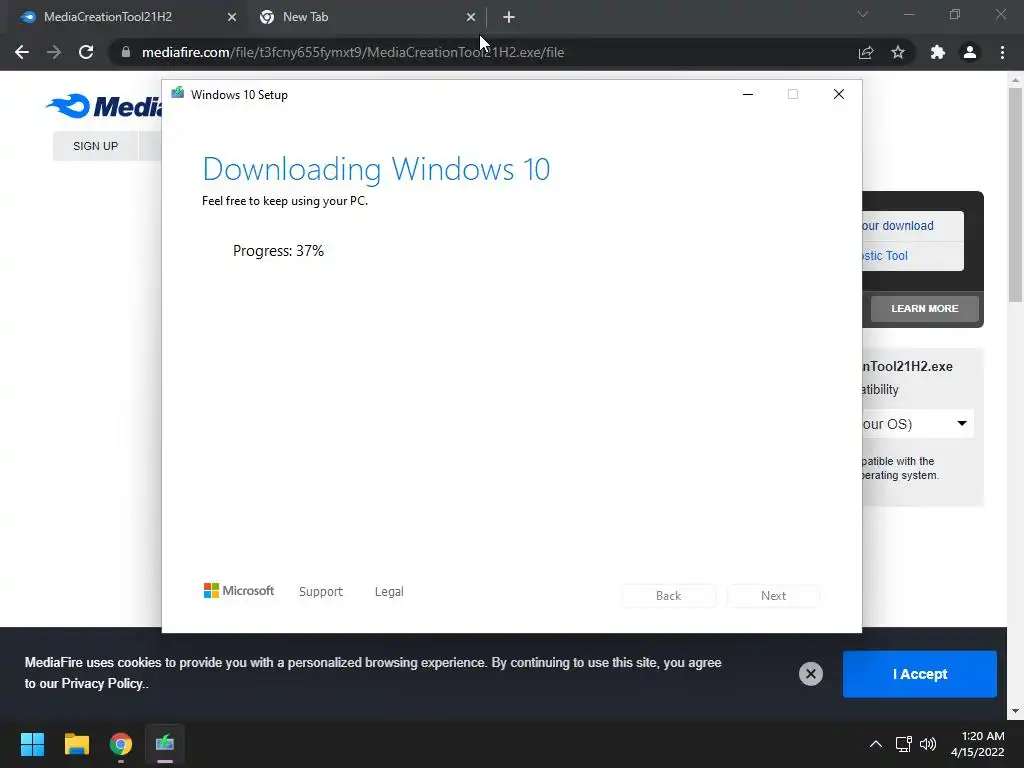Click the scroll-down arrow of the page scrollbar

1015,711
